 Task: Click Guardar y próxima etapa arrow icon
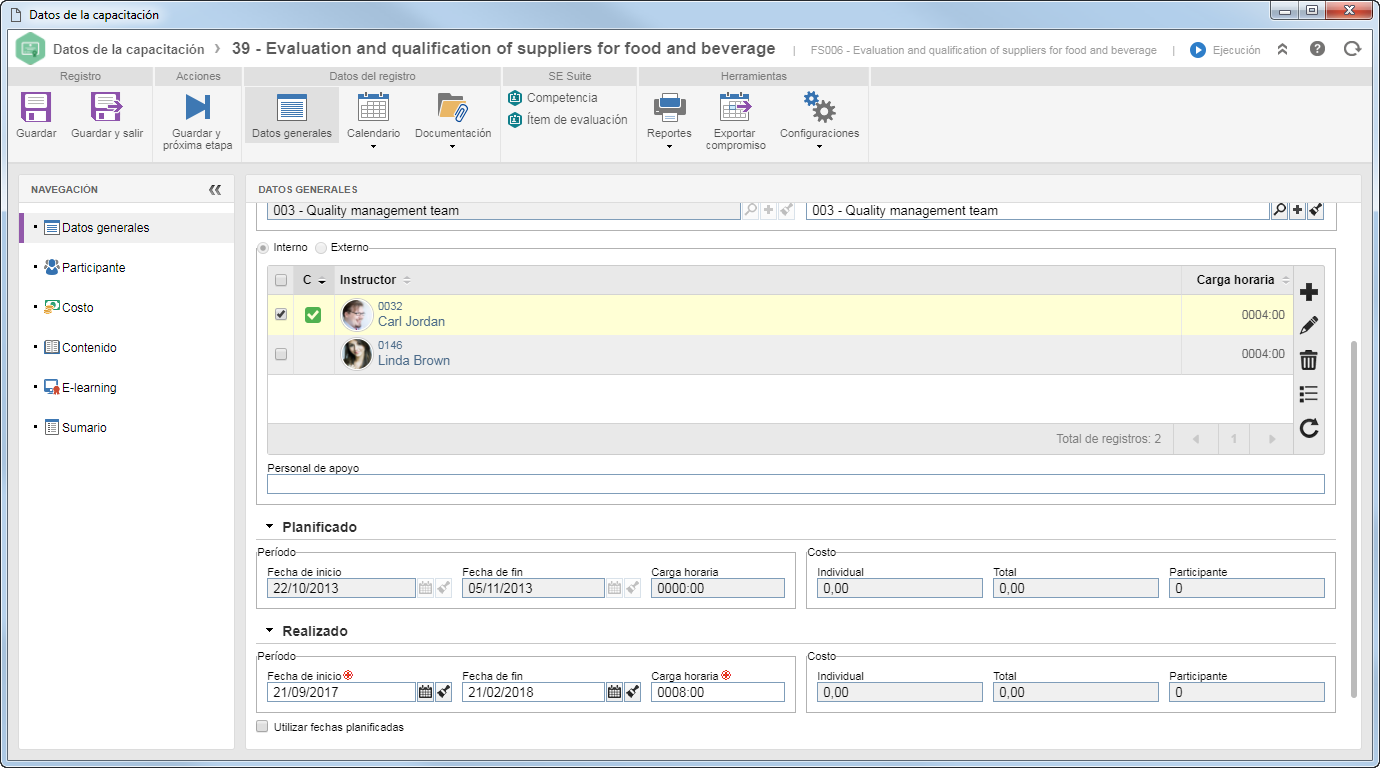tap(197, 107)
